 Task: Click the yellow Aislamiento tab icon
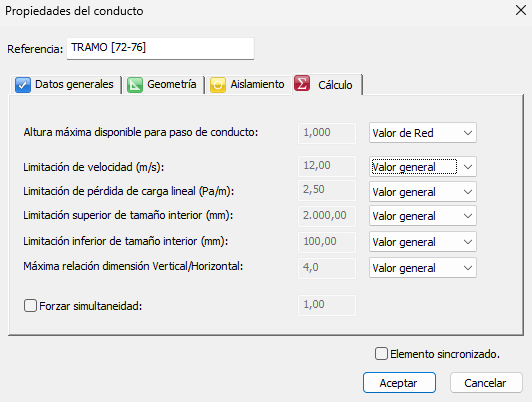coord(218,85)
